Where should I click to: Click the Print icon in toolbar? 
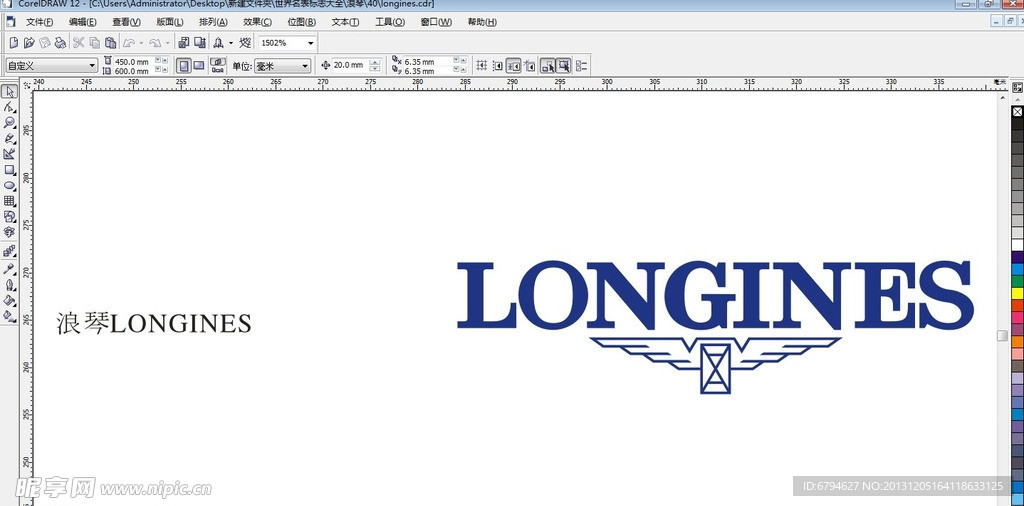pos(60,43)
